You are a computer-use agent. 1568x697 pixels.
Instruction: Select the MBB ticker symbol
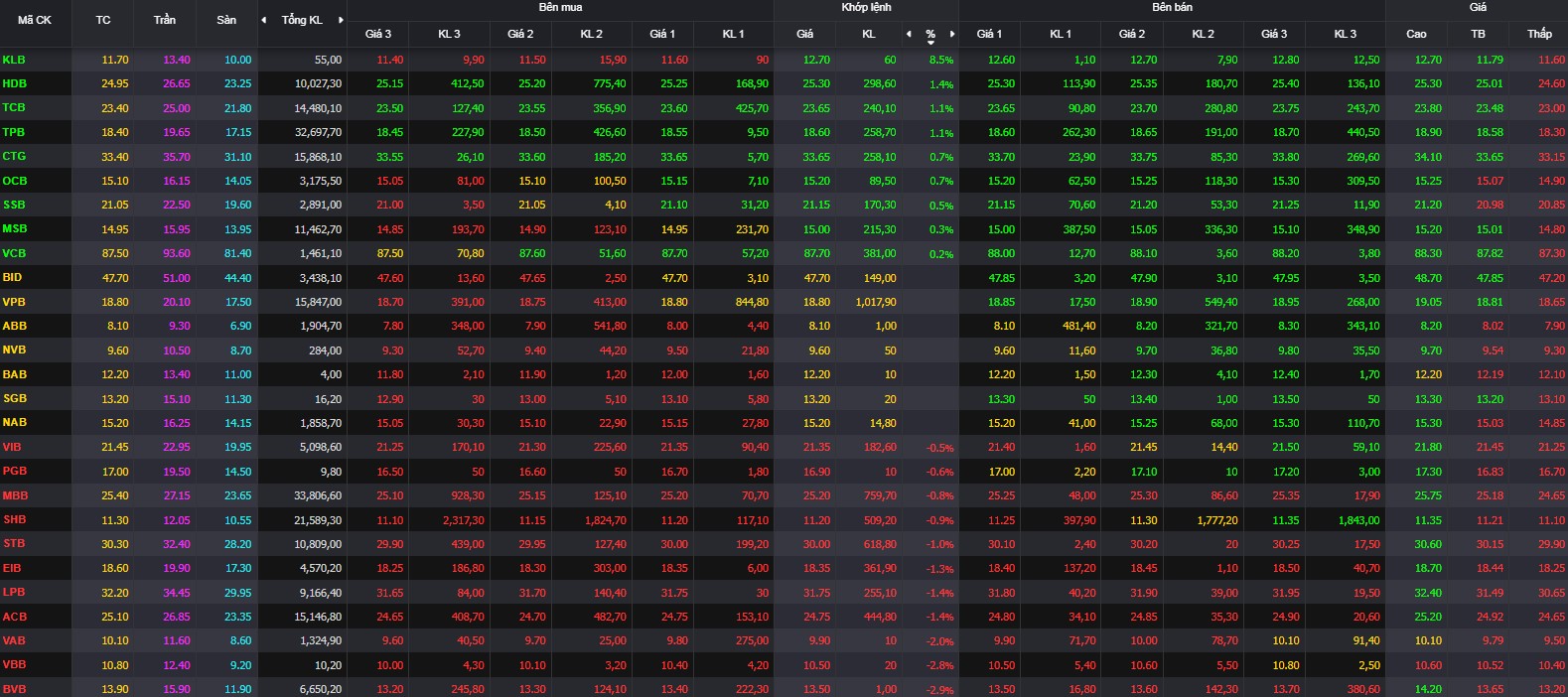pyautogui.click(x=15, y=495)
